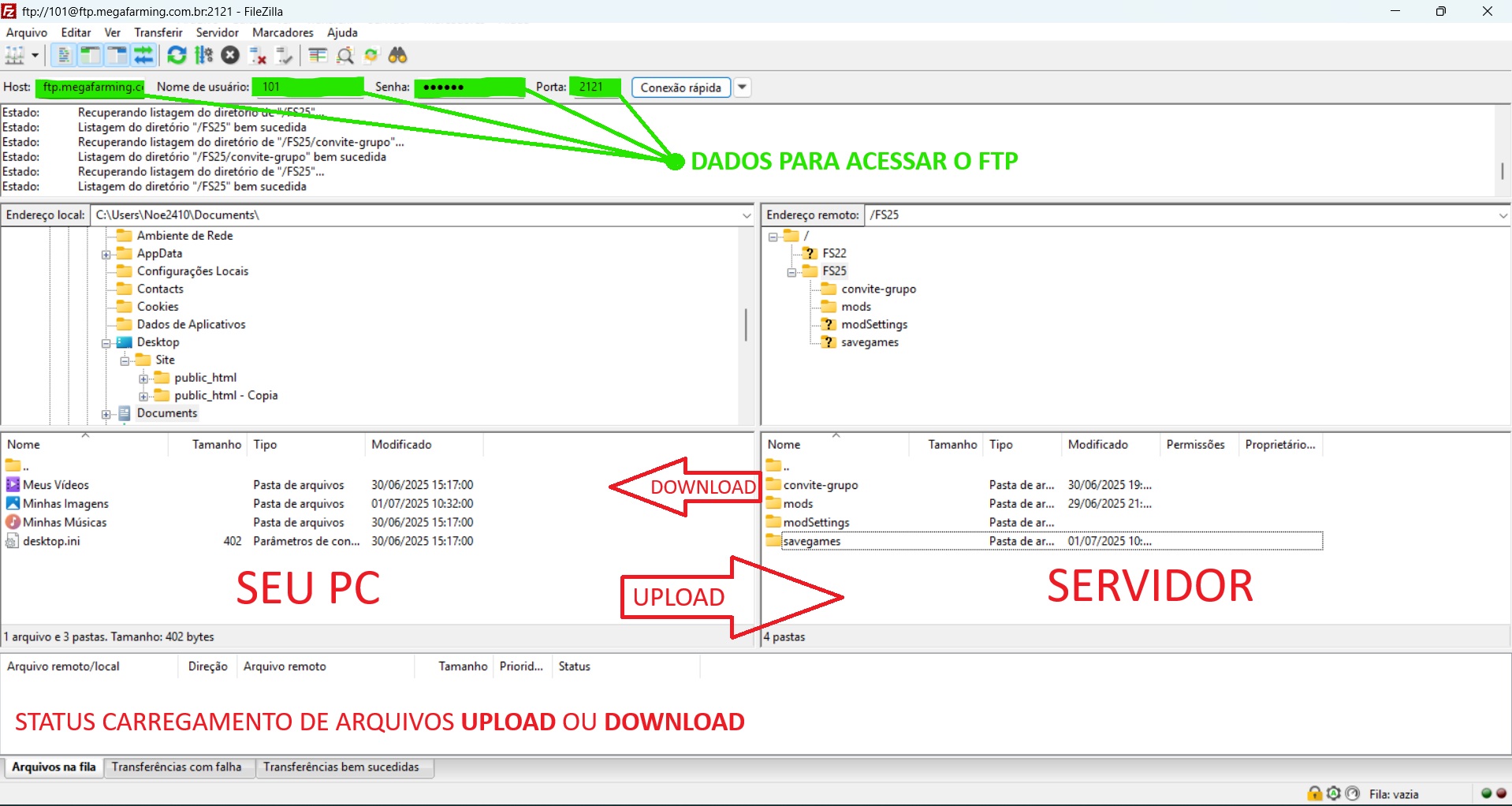Select the savegames folder in remote list
The width and height of the screenshot is (1512, 806).
click(812, 541)
